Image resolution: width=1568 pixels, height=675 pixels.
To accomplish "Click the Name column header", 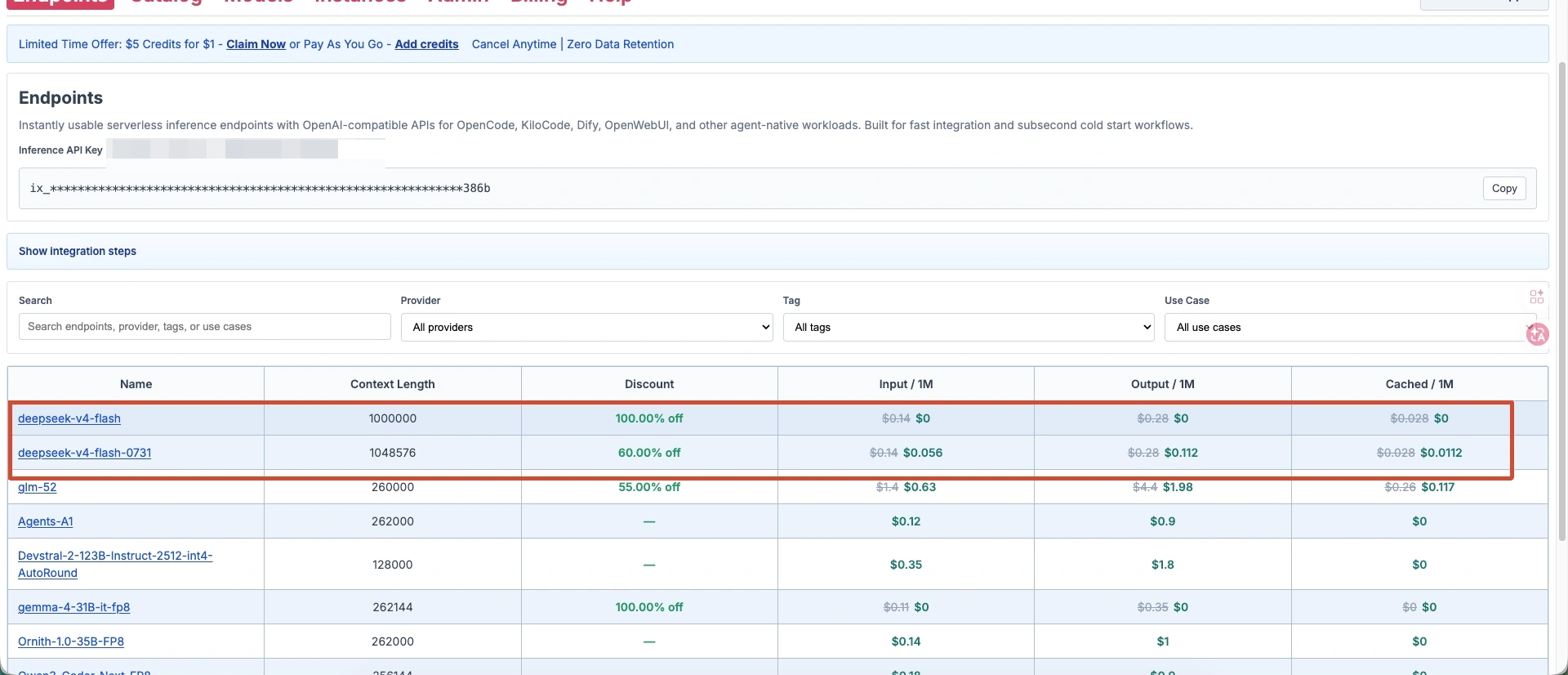I will (136, 384).
